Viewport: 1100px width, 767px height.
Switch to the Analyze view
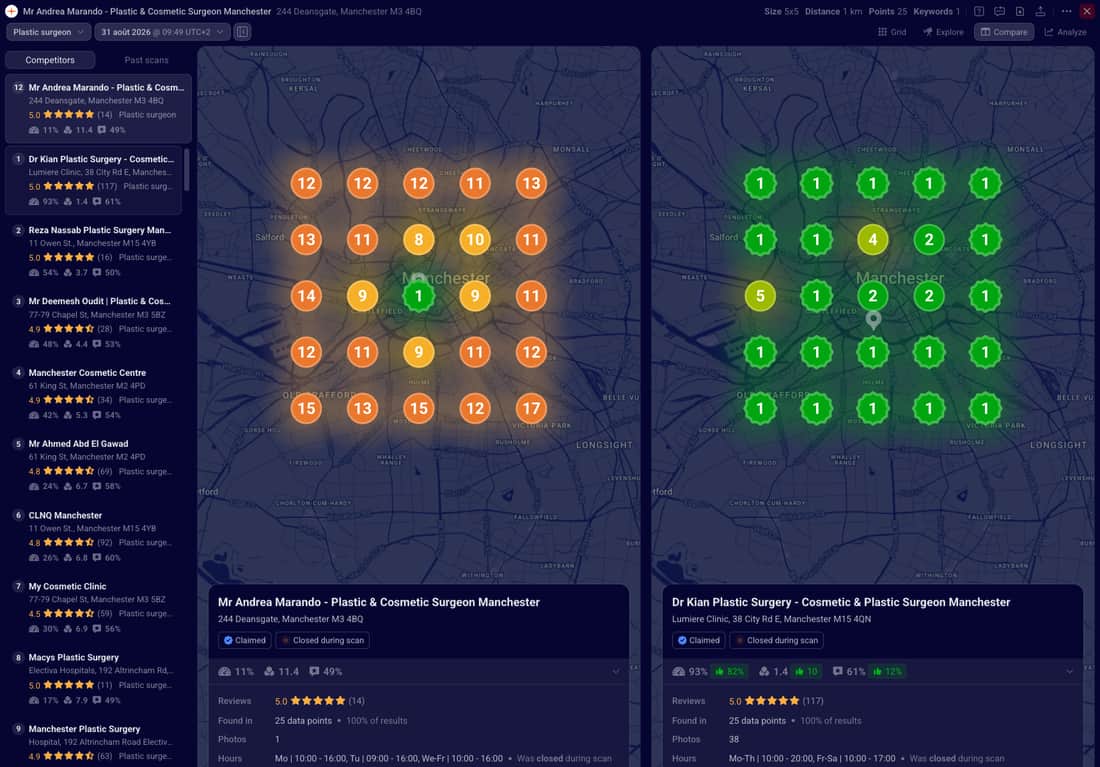click(x=1065, y=32)
